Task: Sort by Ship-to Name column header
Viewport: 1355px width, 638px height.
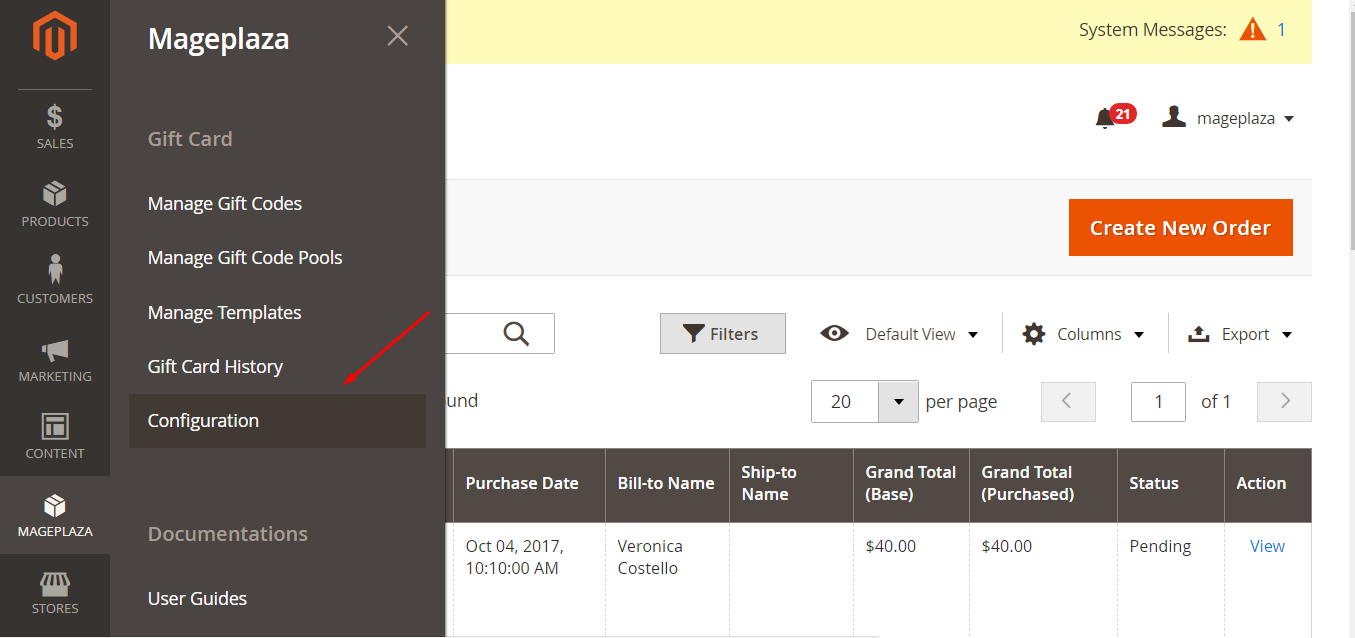Action: coord(791,484)
